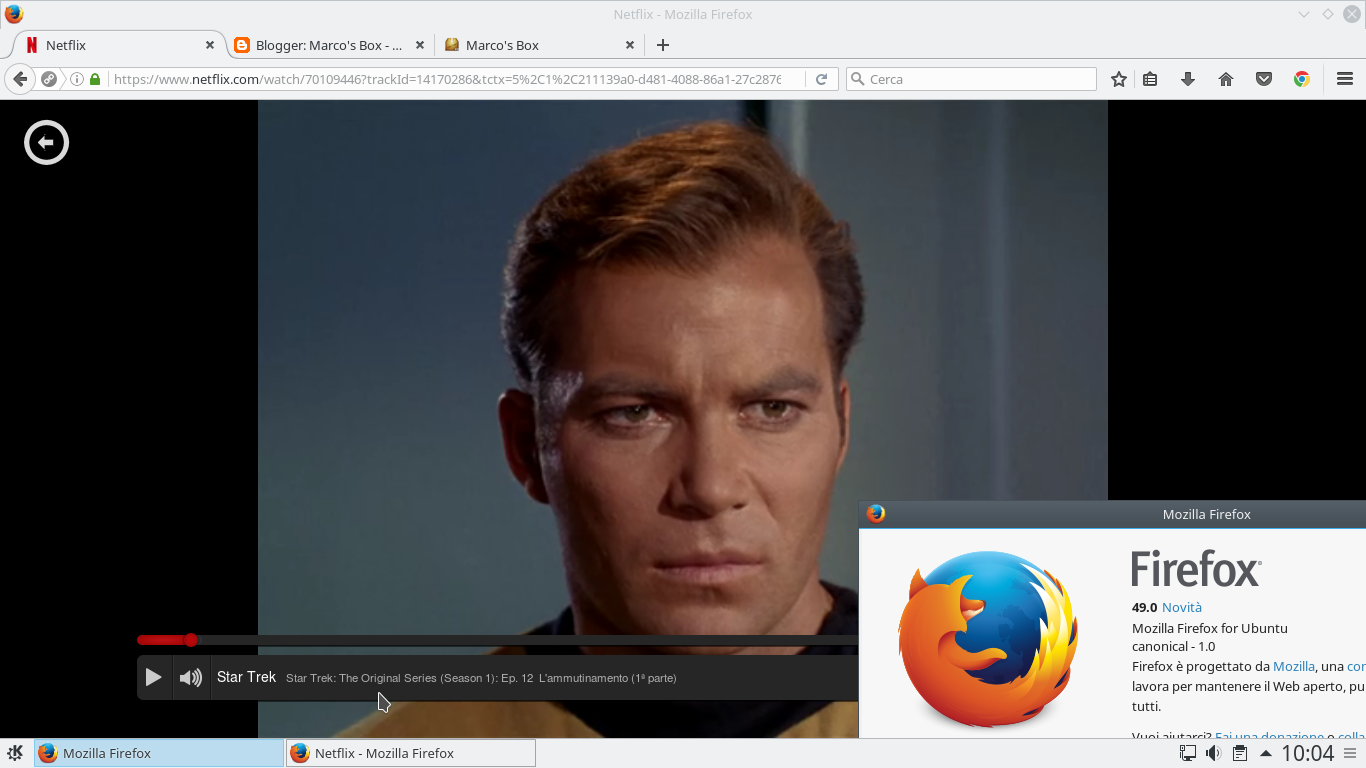Click the Chrome-colored extension icon
1366x768 pixels.
point(1302,79)
